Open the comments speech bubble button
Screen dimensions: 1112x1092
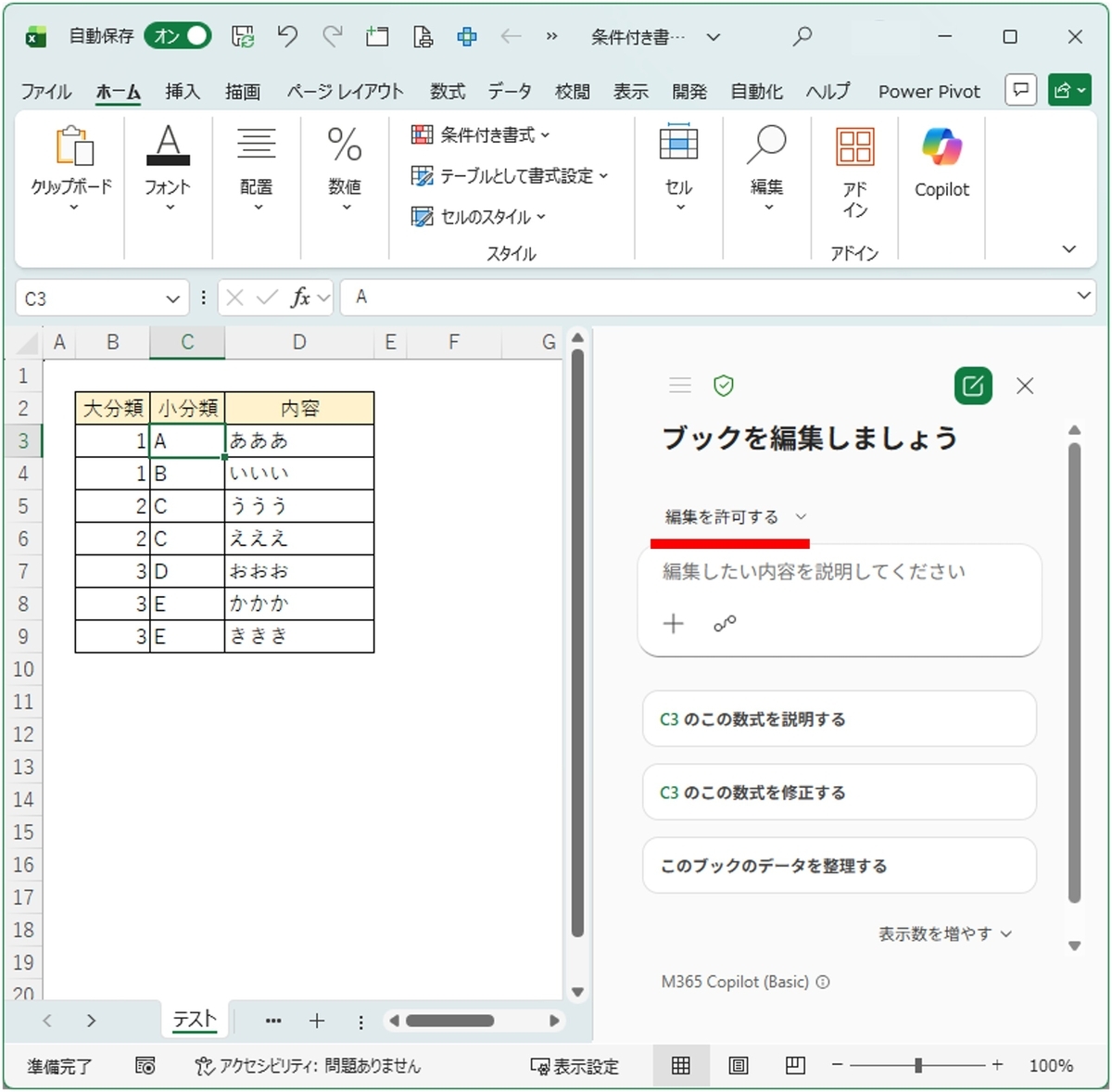tap(1020, 90)
